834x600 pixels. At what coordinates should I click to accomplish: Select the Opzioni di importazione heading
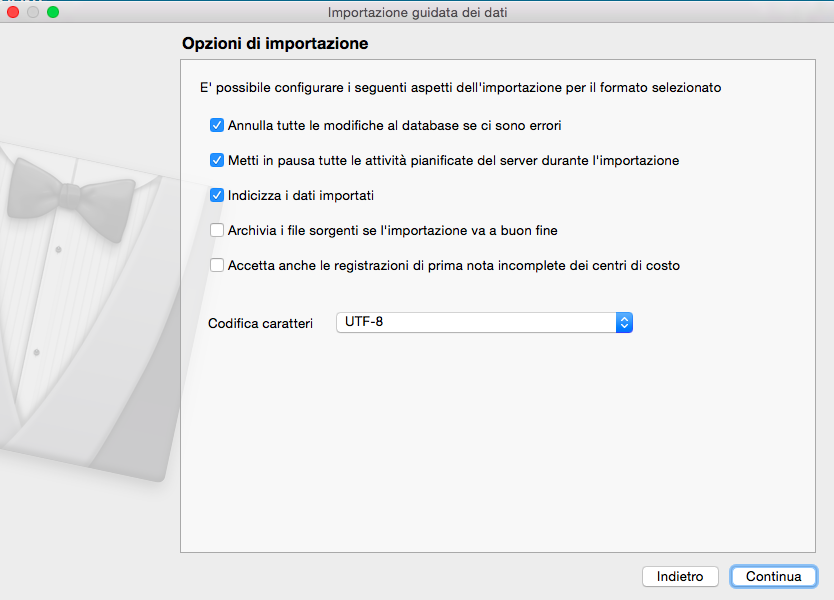(275, 44)
